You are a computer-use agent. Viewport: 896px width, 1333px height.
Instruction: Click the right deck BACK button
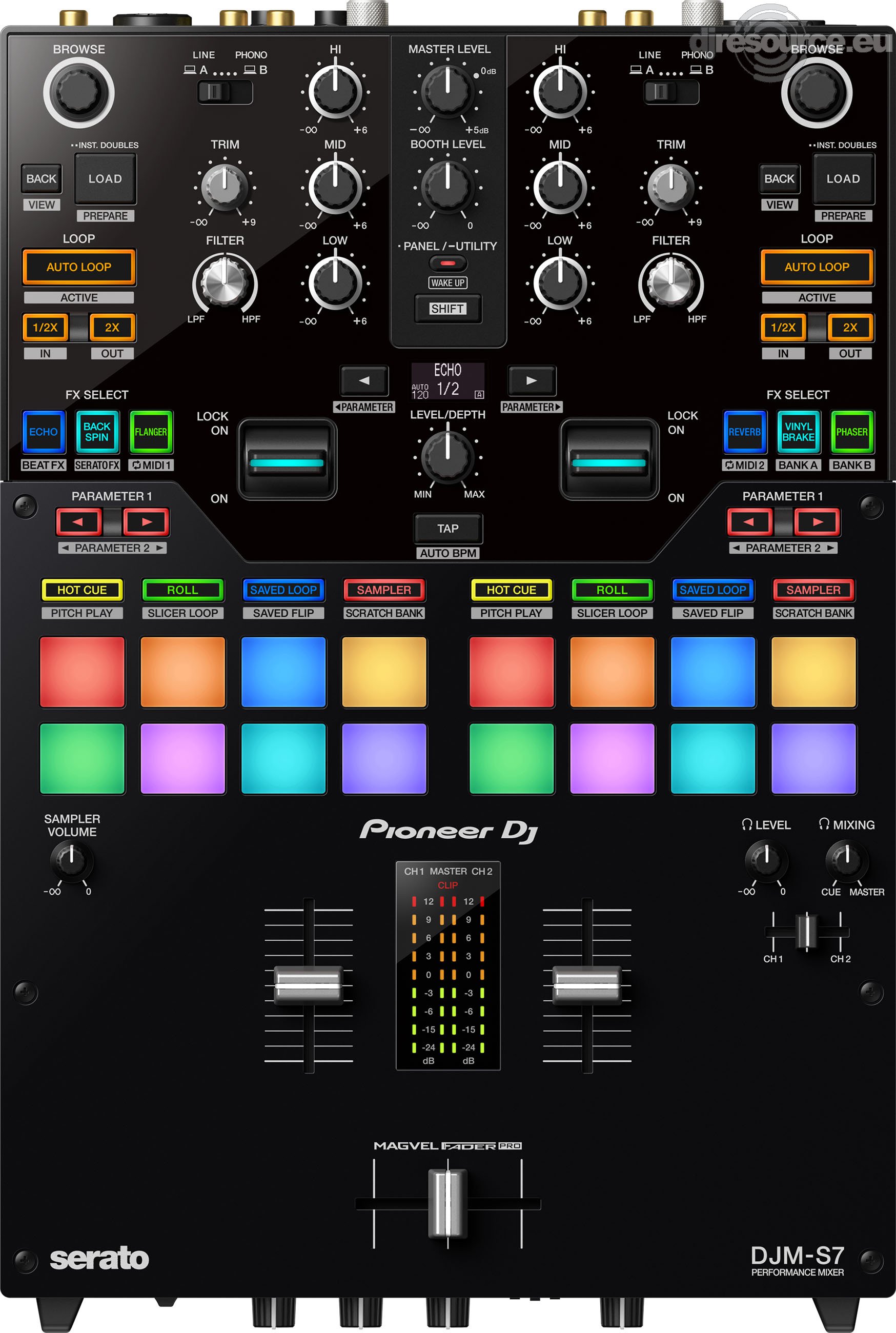point(779,179)
